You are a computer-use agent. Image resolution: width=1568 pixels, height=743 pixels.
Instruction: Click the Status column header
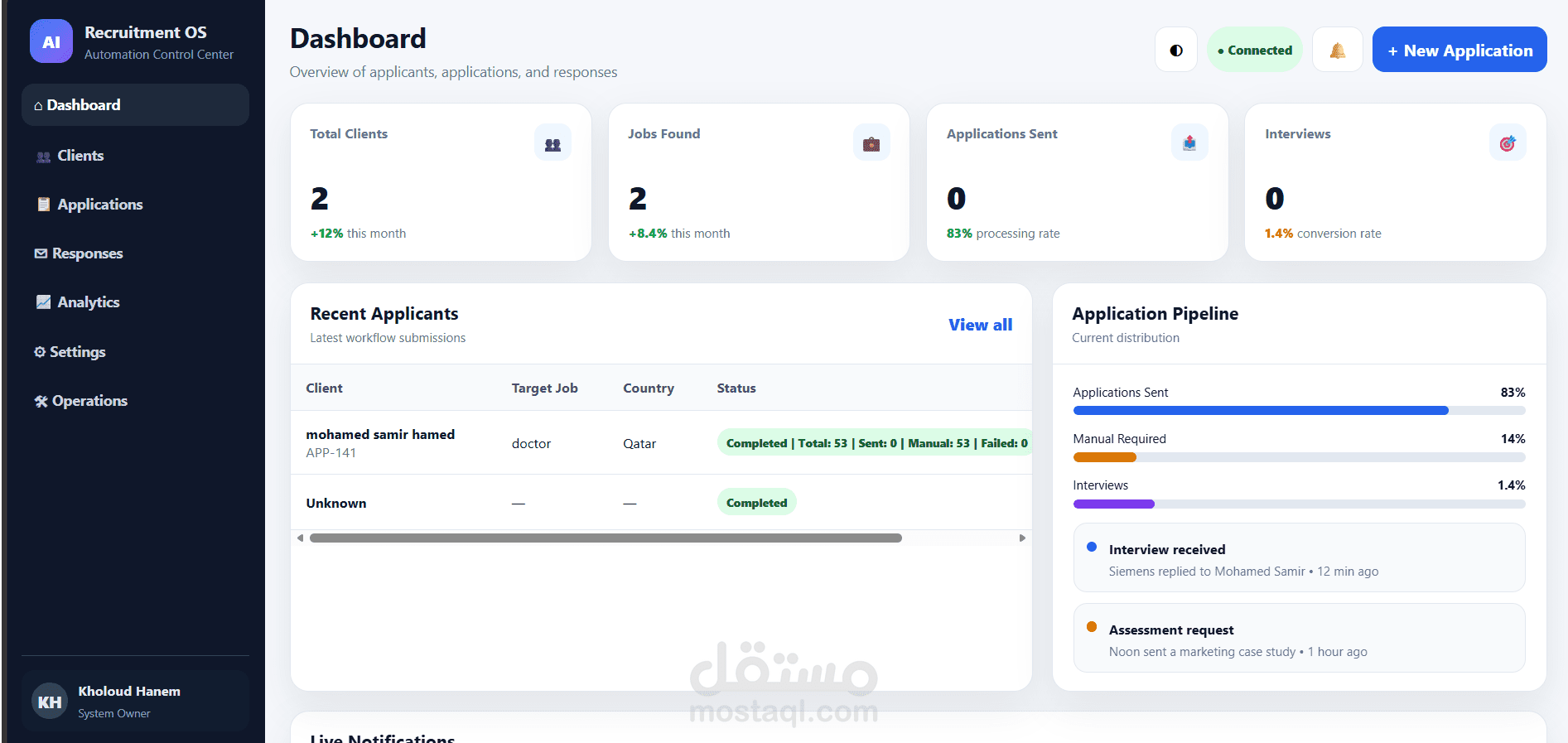click(x=736, y=388)
